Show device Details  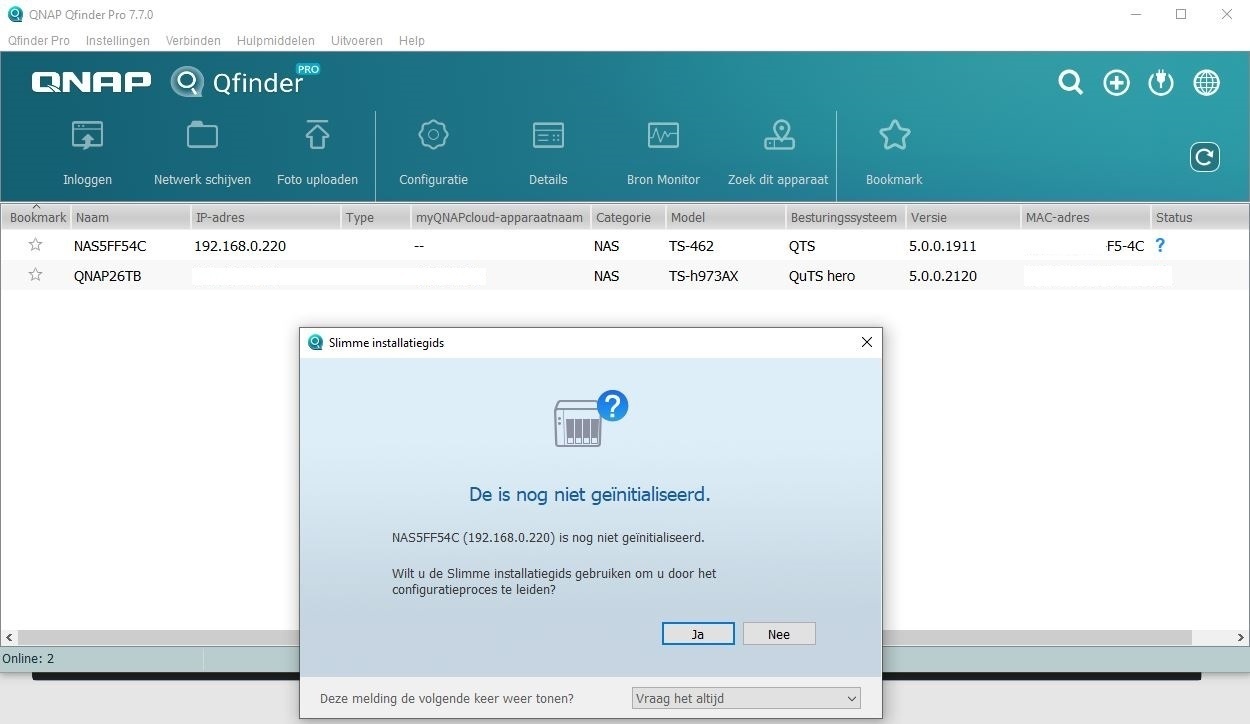coord(548,135)
